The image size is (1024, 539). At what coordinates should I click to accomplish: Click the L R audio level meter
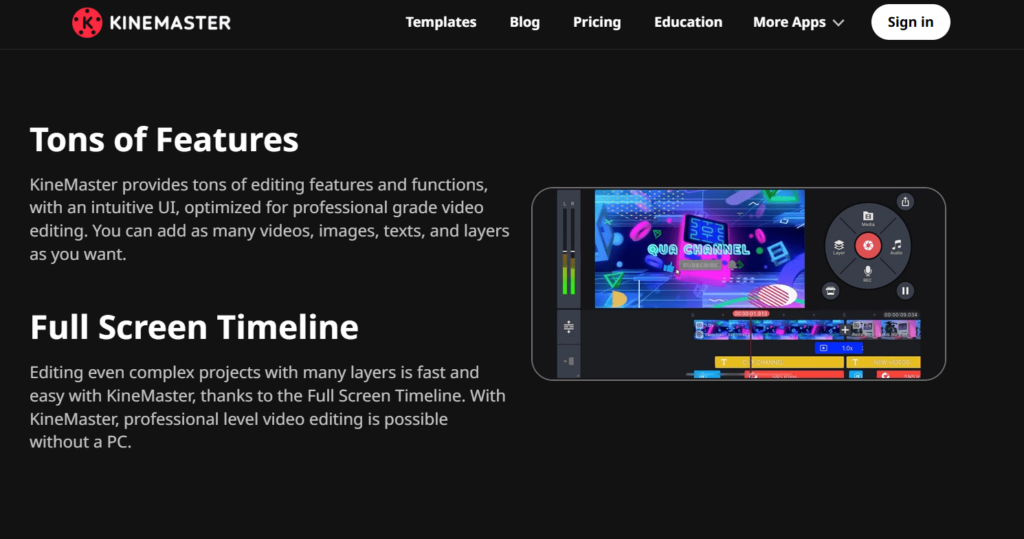pos(569,248)
